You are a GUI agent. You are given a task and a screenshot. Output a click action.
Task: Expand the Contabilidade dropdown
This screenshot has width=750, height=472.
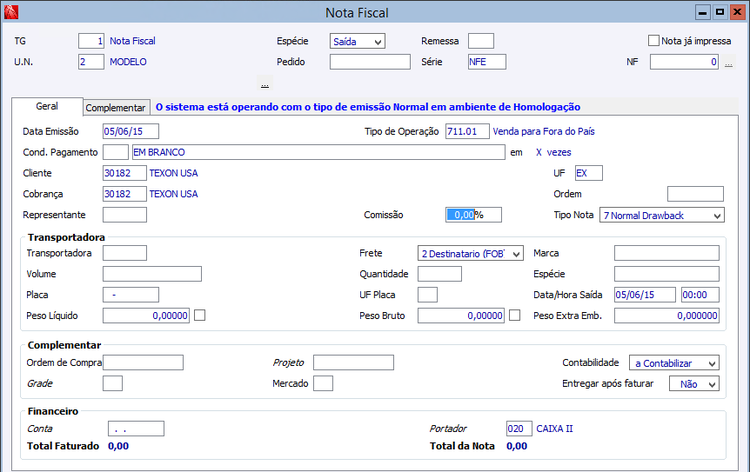click(710, 363)
